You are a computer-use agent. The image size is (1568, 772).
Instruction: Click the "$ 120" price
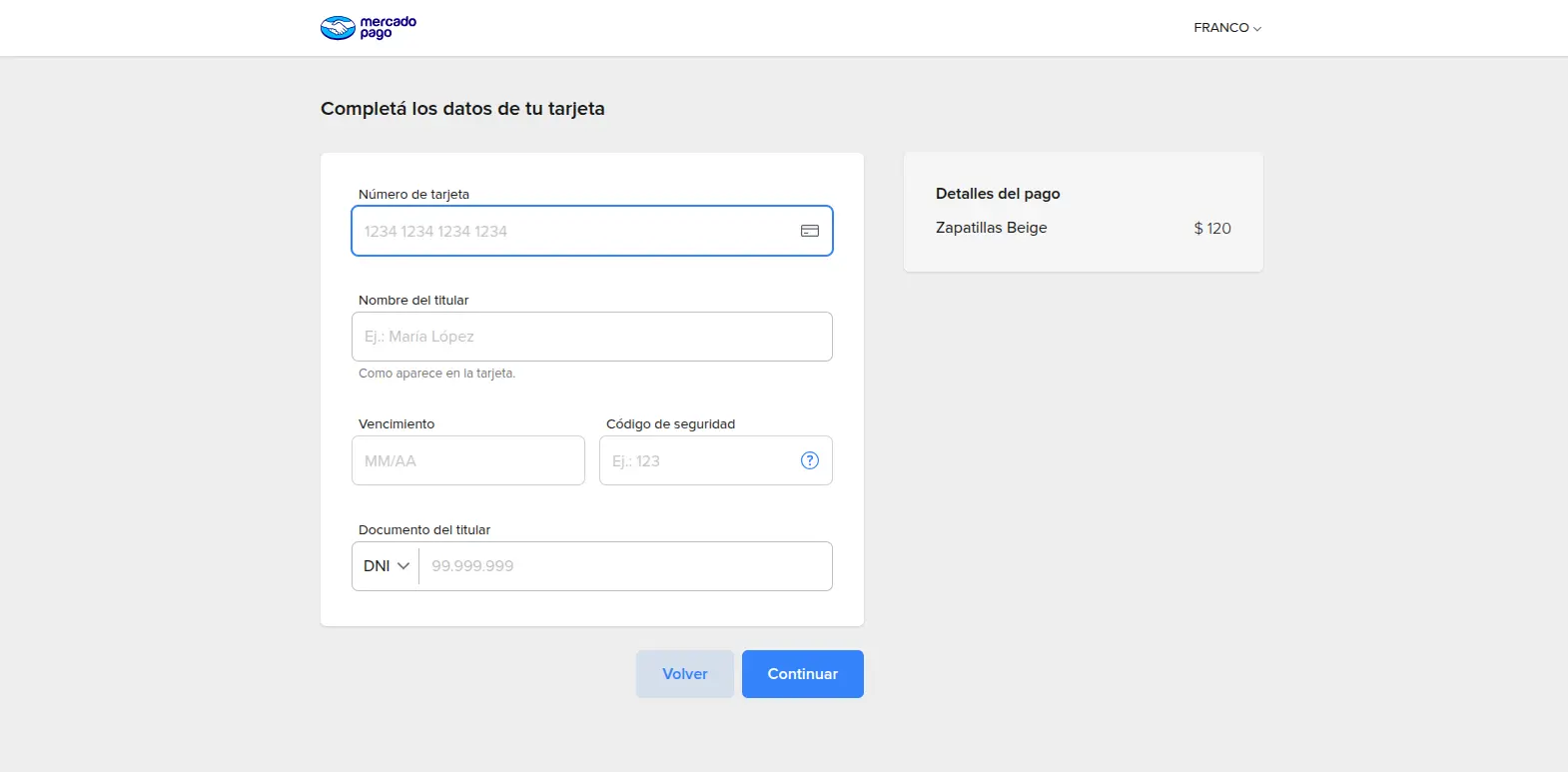tap(1212, 229)
